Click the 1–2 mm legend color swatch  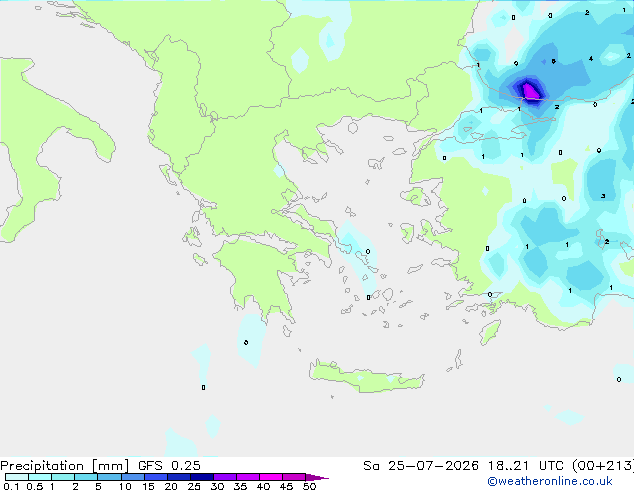click(x=63, y=477)
